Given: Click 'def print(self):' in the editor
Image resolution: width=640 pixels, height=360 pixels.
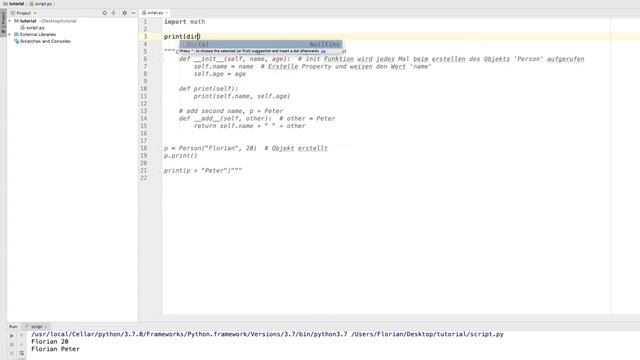Looking at the screenshot, I should point(209,89).
